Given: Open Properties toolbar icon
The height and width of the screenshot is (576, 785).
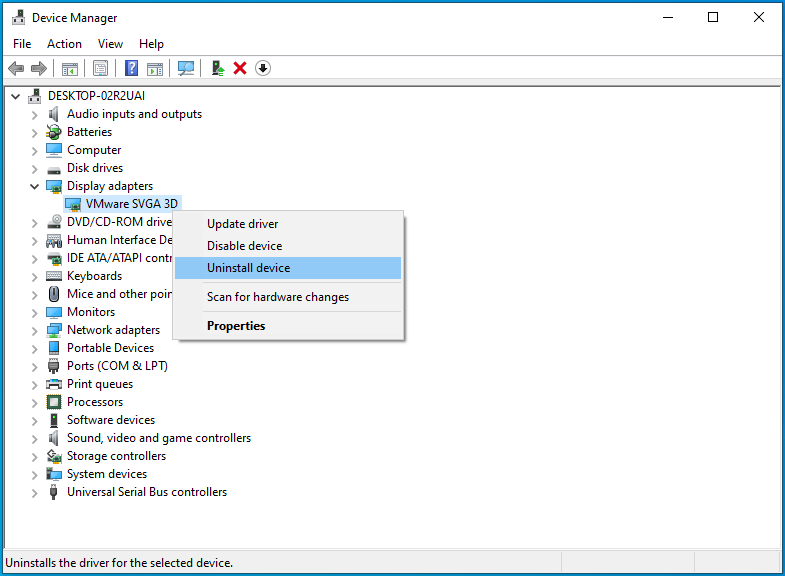Looking at the screenshot, I should tap(101, 68).
